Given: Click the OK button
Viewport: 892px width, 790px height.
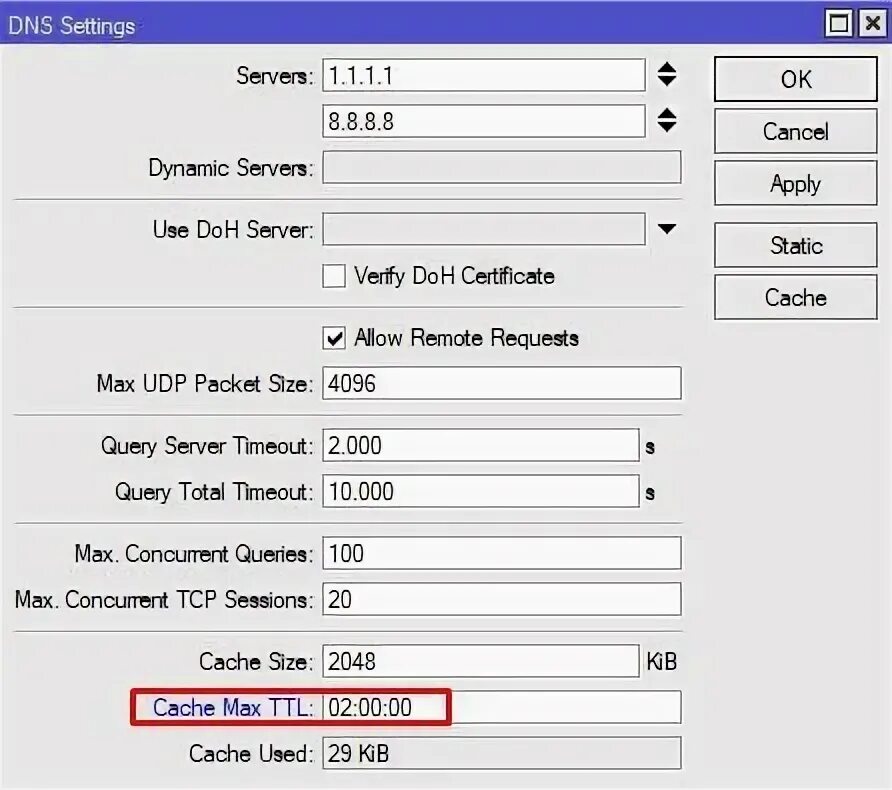Looking at the screenshot, I should 795,79.
